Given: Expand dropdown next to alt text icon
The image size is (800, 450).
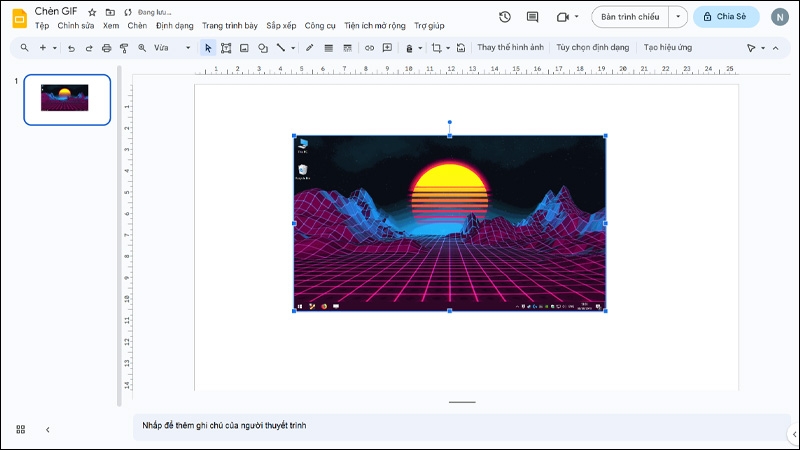Looking at the screenshot, I should [420, 48].
